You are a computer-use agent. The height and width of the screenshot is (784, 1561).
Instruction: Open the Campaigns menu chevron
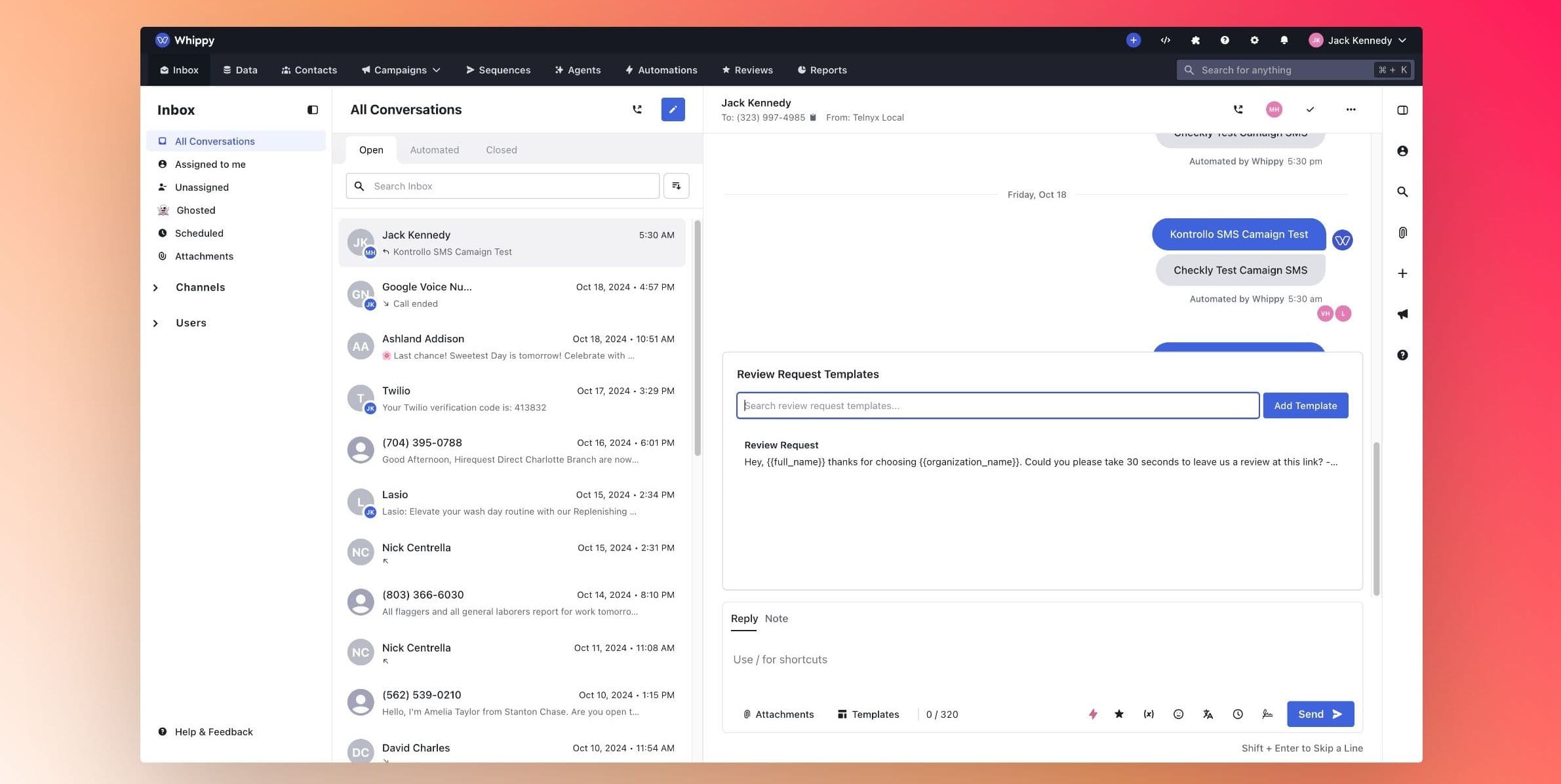(437, 69)
